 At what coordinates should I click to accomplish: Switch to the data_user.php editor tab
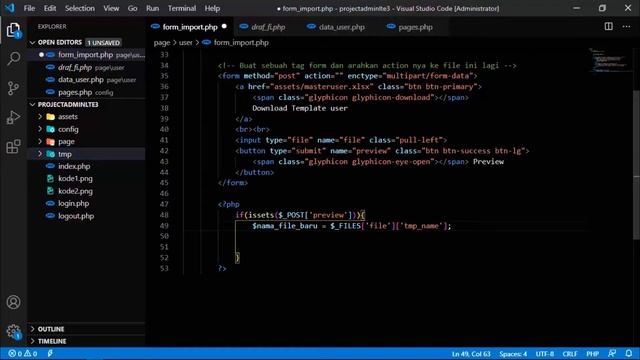[x=341, y=27]
